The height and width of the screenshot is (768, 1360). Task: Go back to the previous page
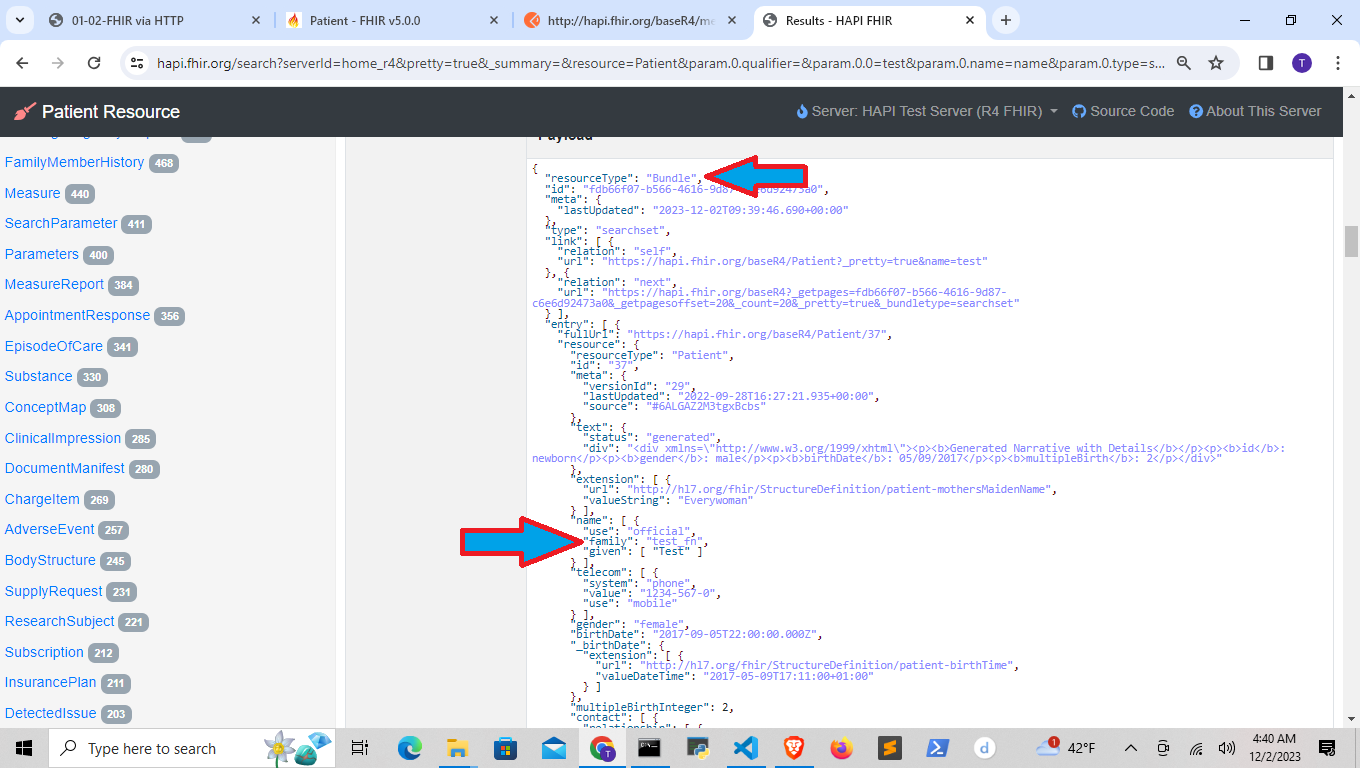pos(23,63)
